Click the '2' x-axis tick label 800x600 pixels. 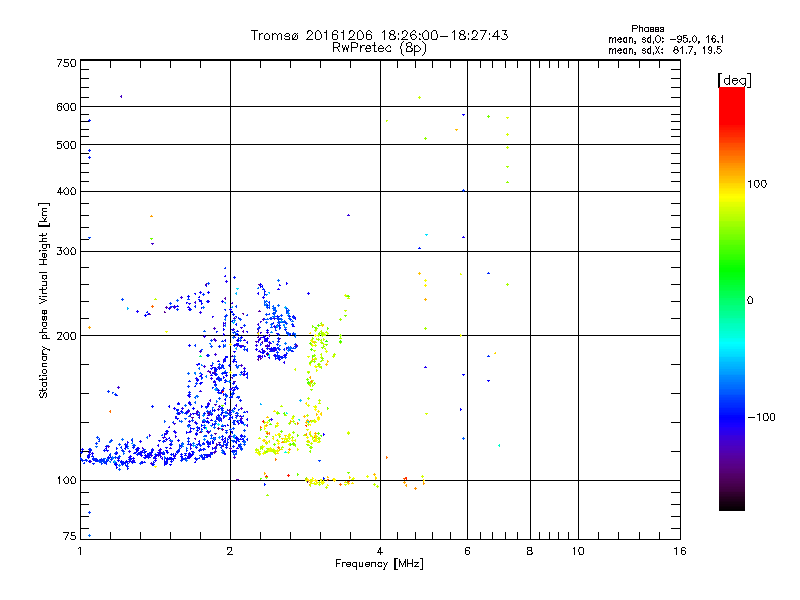(x=230, y=551)
